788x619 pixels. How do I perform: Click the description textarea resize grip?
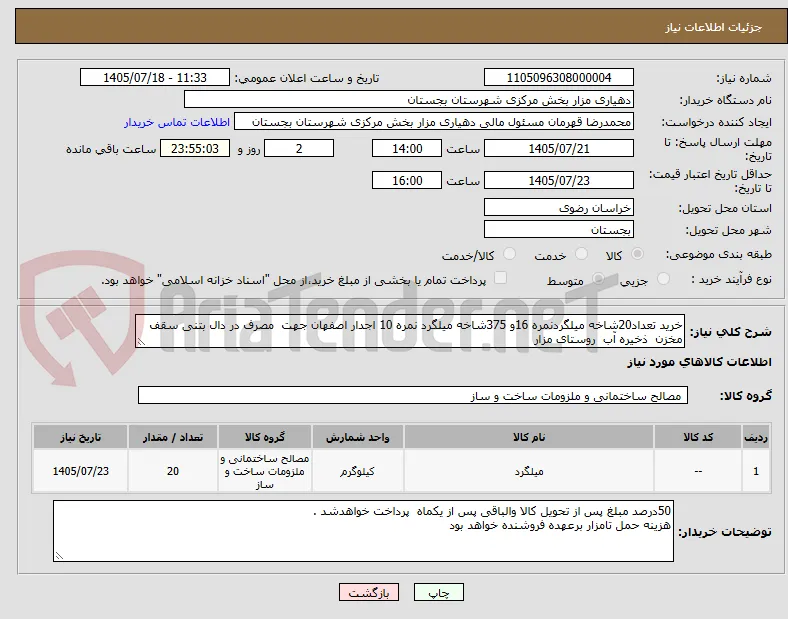coord(141,342)
